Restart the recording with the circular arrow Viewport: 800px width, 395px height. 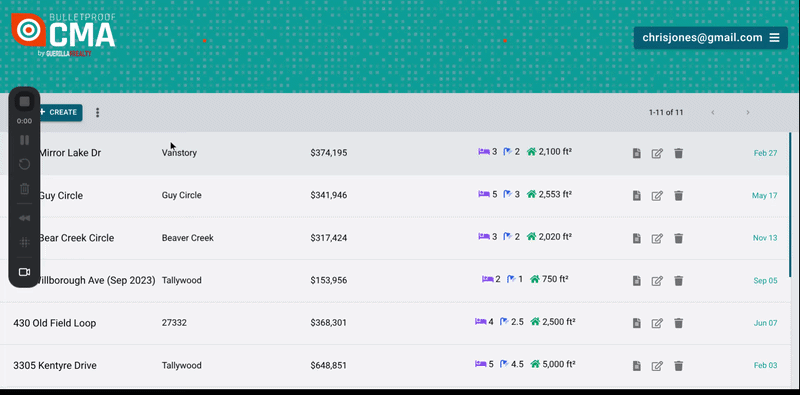(x=24, y=164)
